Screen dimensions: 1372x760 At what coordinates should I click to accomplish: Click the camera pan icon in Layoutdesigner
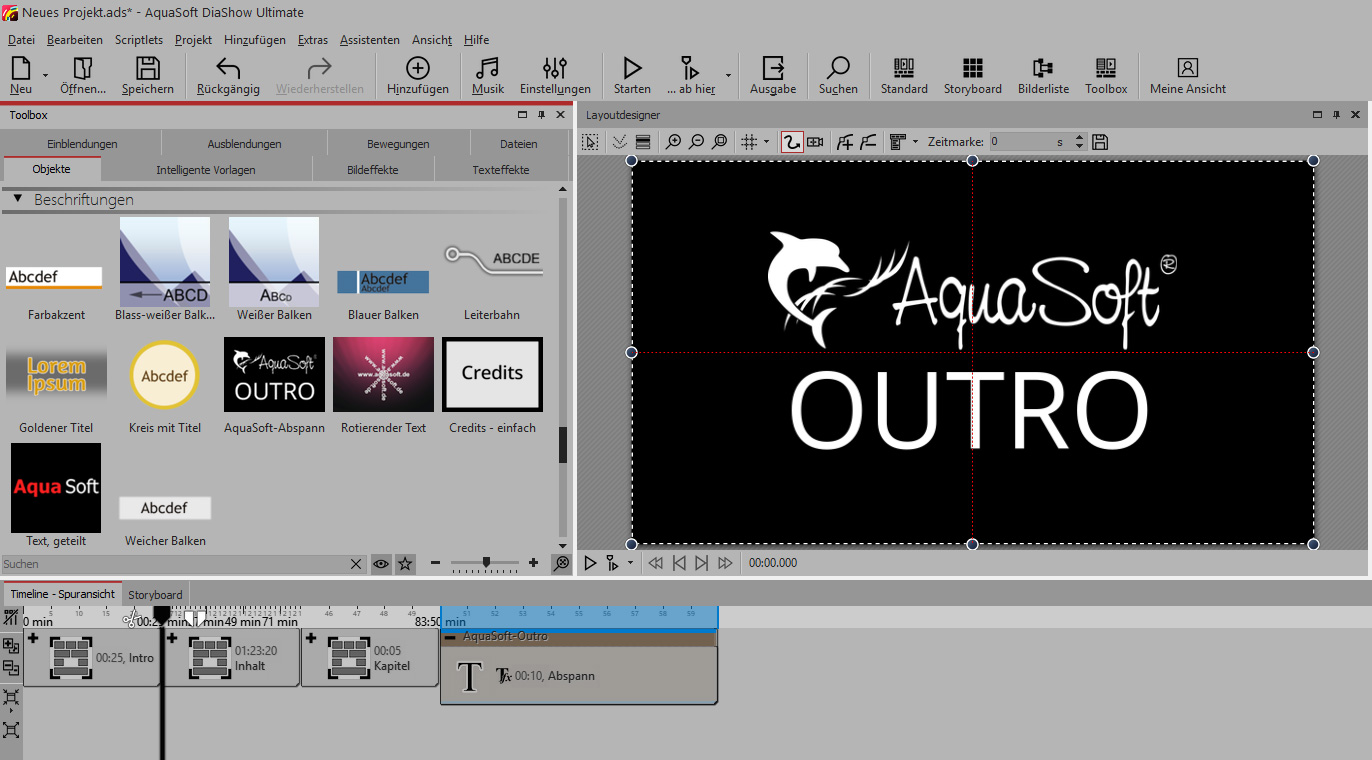[815, 142]
